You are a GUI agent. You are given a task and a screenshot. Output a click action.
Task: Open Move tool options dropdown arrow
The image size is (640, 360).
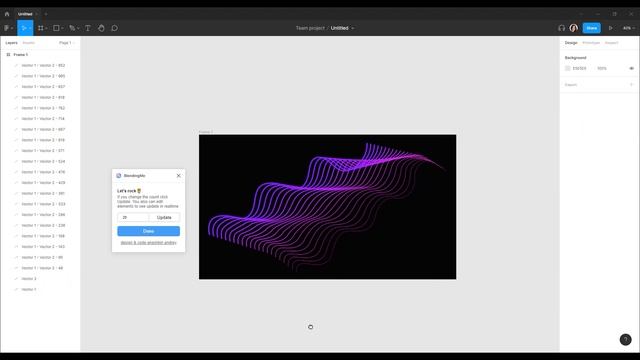click(x=30, y=28)
